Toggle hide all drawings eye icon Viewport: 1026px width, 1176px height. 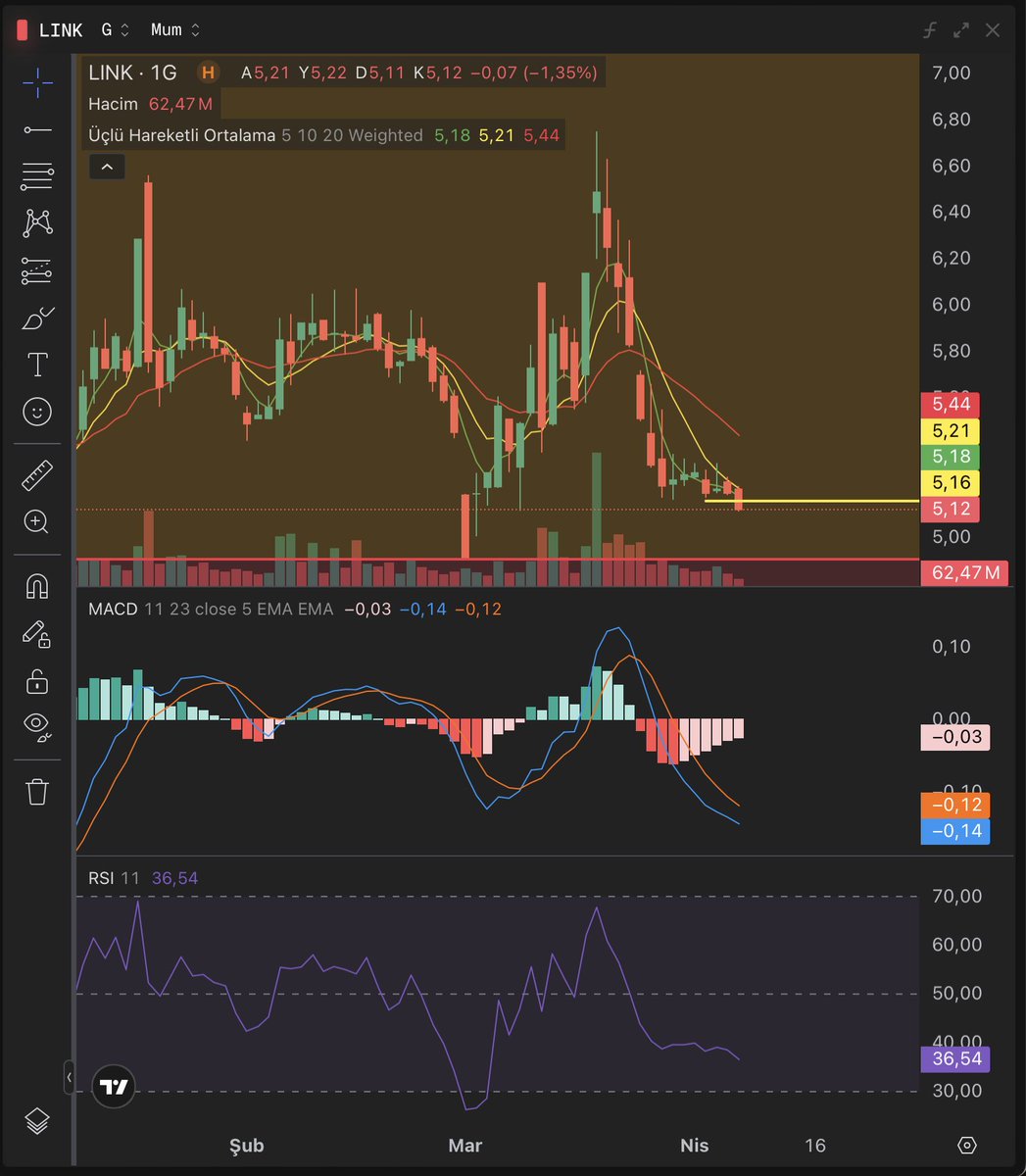pyautogui.click(x=37, y=726)
